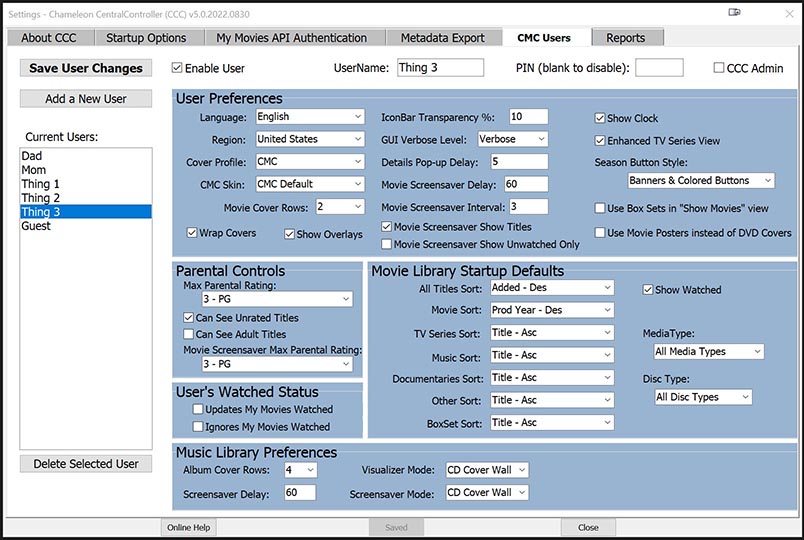Enable Can See Adult Titles
Image resolution: width=804 pixels, height=540 pixels.
pos(188,334)
